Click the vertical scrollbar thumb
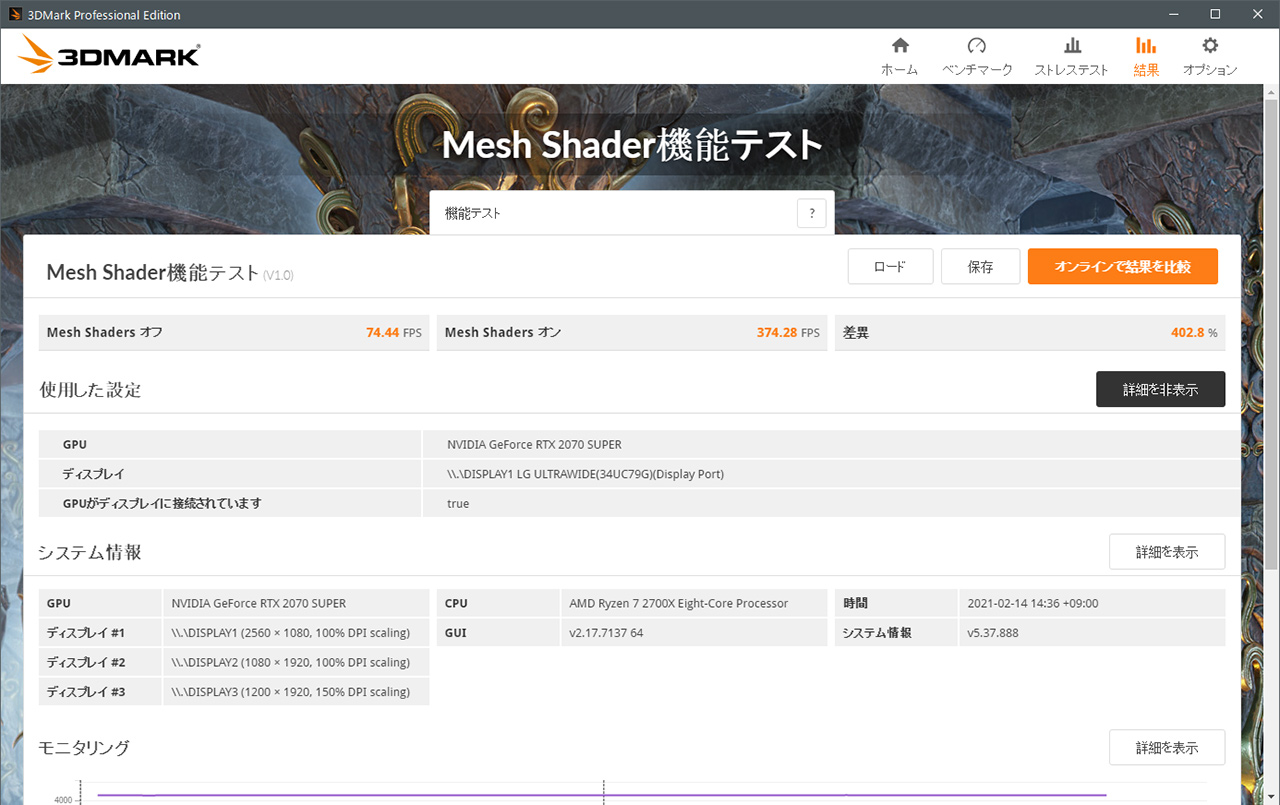 coord(1271,332)
